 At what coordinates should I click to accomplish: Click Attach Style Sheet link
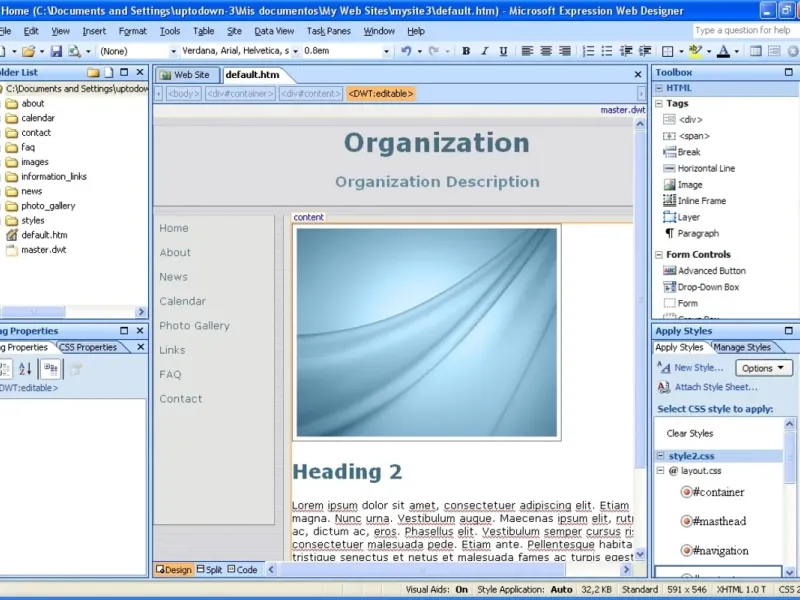[716, 387]
